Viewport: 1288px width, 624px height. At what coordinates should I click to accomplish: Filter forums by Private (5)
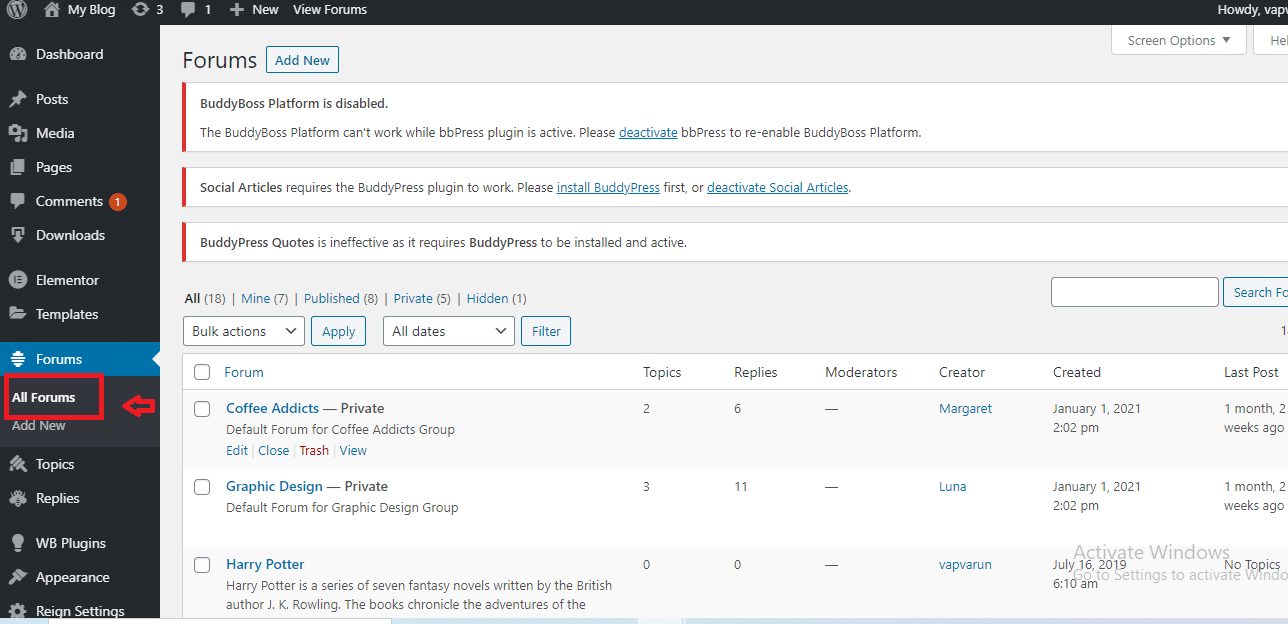(x=422, y=298)
